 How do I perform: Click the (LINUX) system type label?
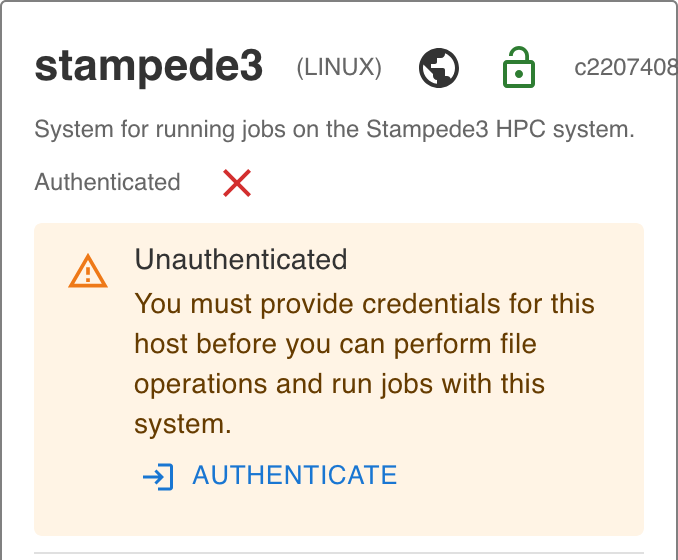pos(339,68)
